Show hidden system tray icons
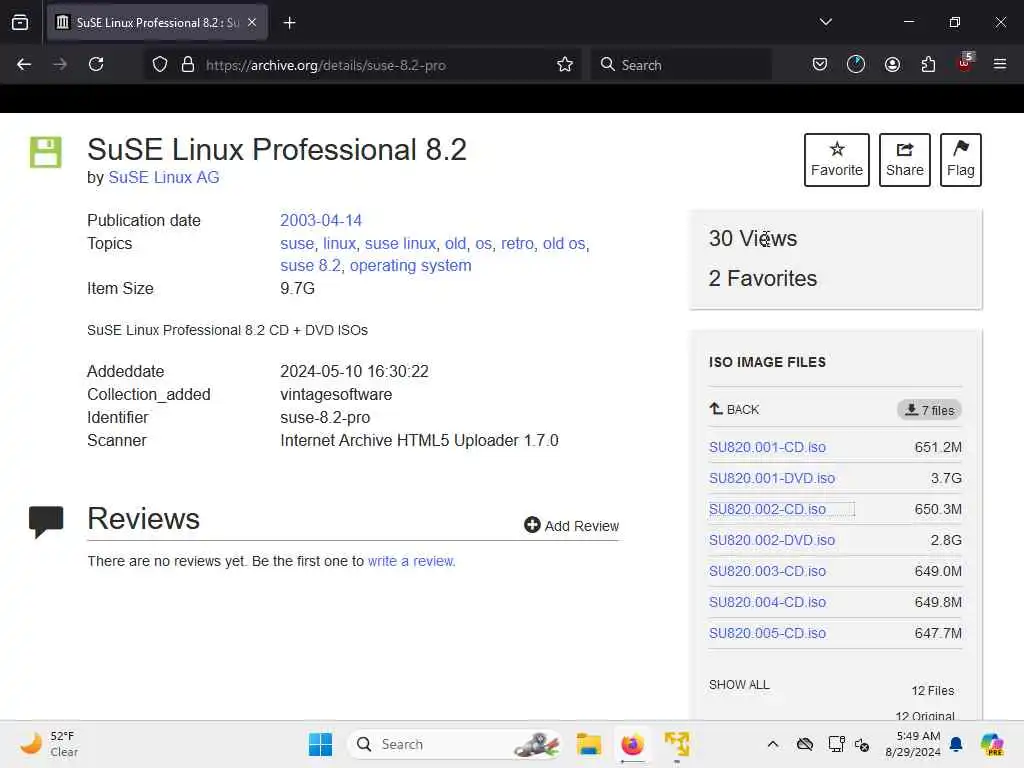1024x768 pixels. [x=773, y=744]
